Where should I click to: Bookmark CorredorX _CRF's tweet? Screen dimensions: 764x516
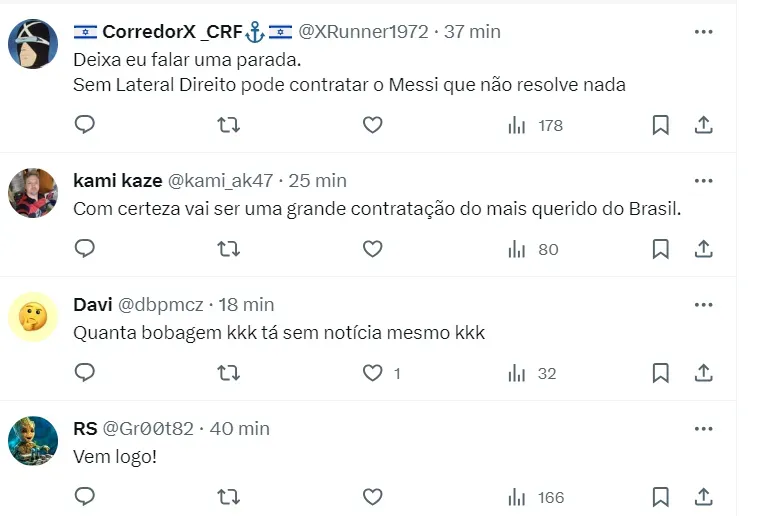tap(660, 125)
